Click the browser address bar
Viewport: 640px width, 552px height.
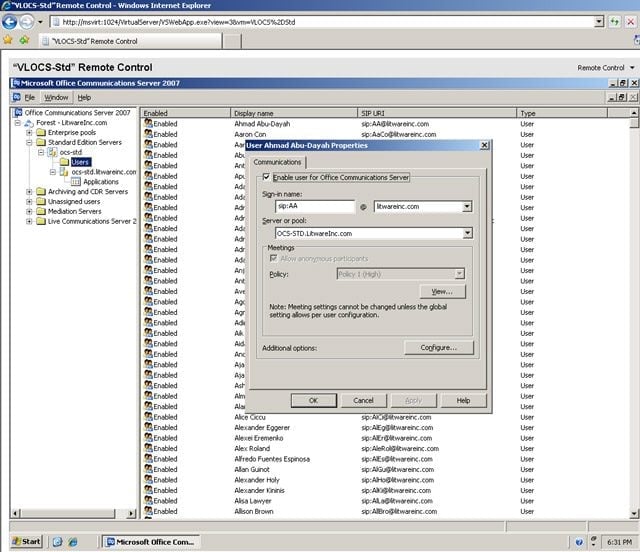pos(322,22)
